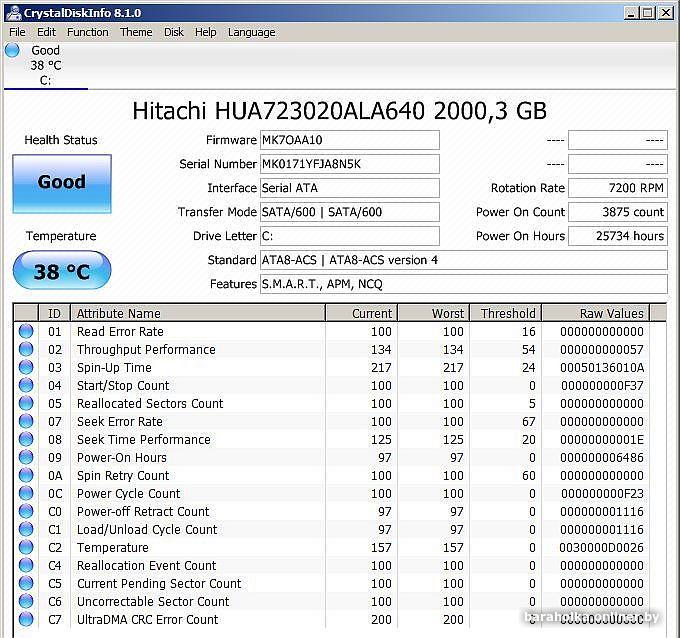Click the status orb for Reallocation Event Count
680x638 pixels.
26,565
